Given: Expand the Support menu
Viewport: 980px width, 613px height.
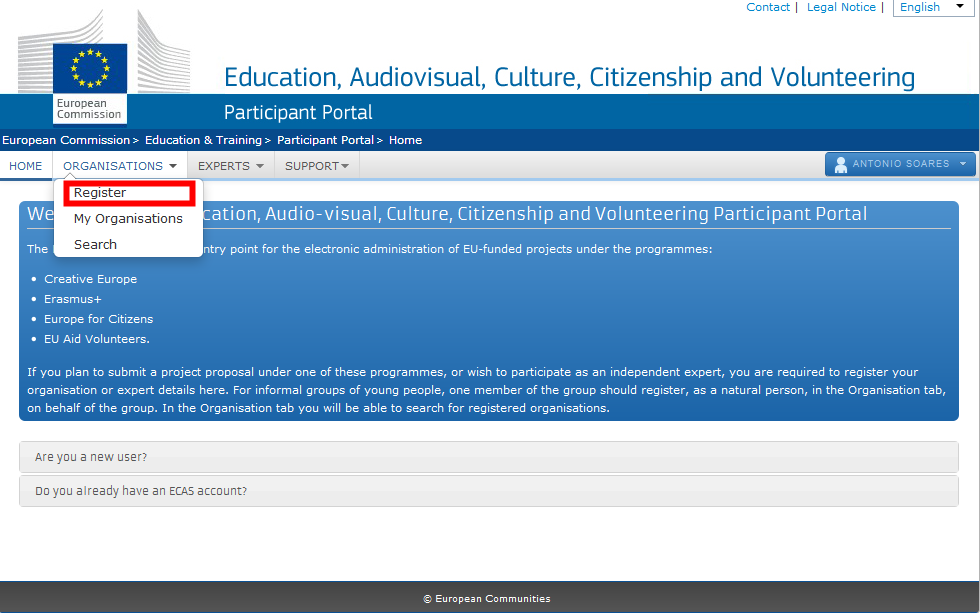Looking at the screenshot, I should pyautogui.click(x=317, y=166).
